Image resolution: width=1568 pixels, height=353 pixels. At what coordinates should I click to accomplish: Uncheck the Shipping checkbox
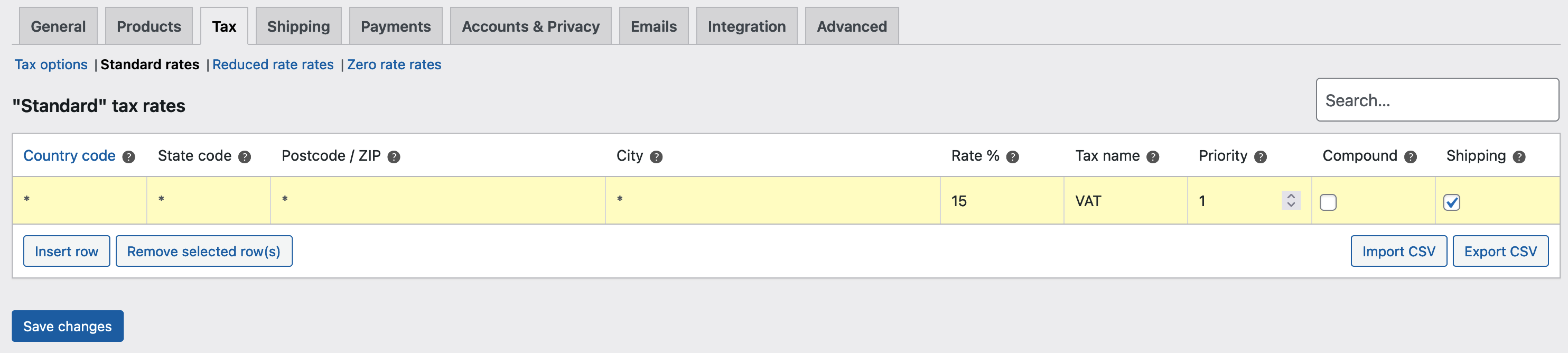[1452, 203]
